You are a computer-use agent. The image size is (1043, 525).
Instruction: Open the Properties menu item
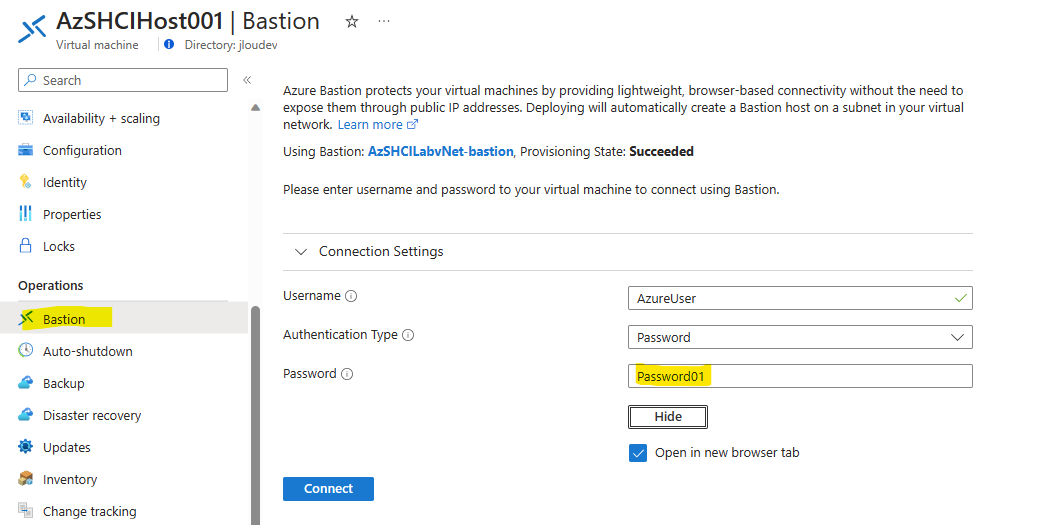click(72, 214)
